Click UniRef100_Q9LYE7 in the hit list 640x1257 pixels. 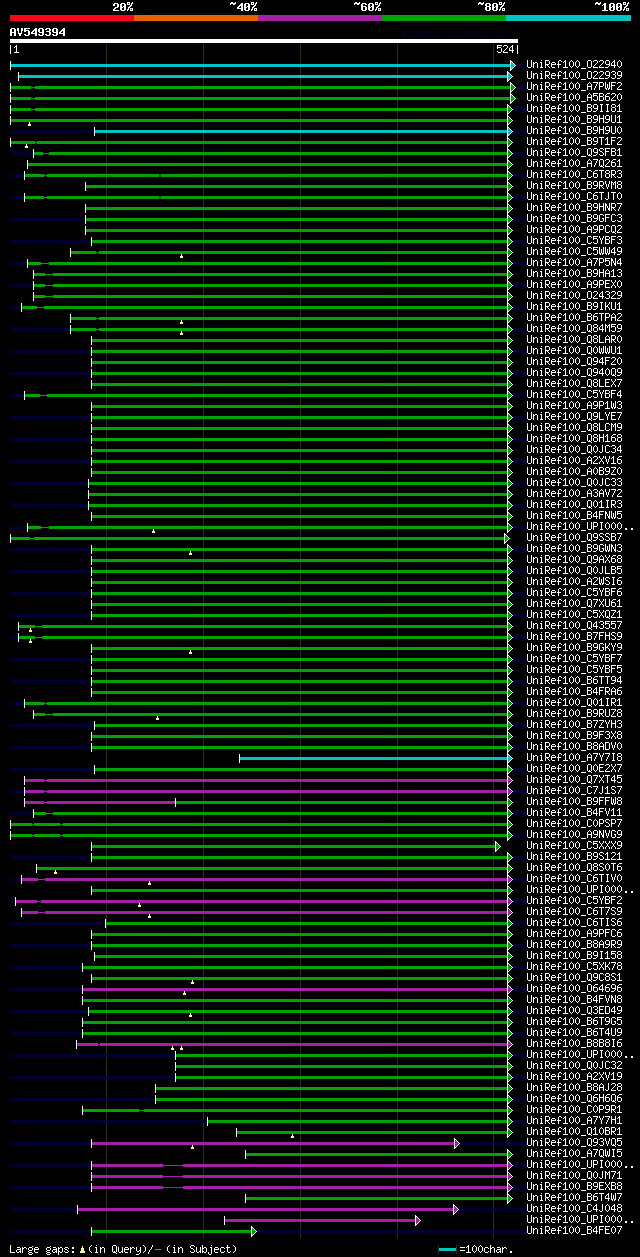point(574,417)
